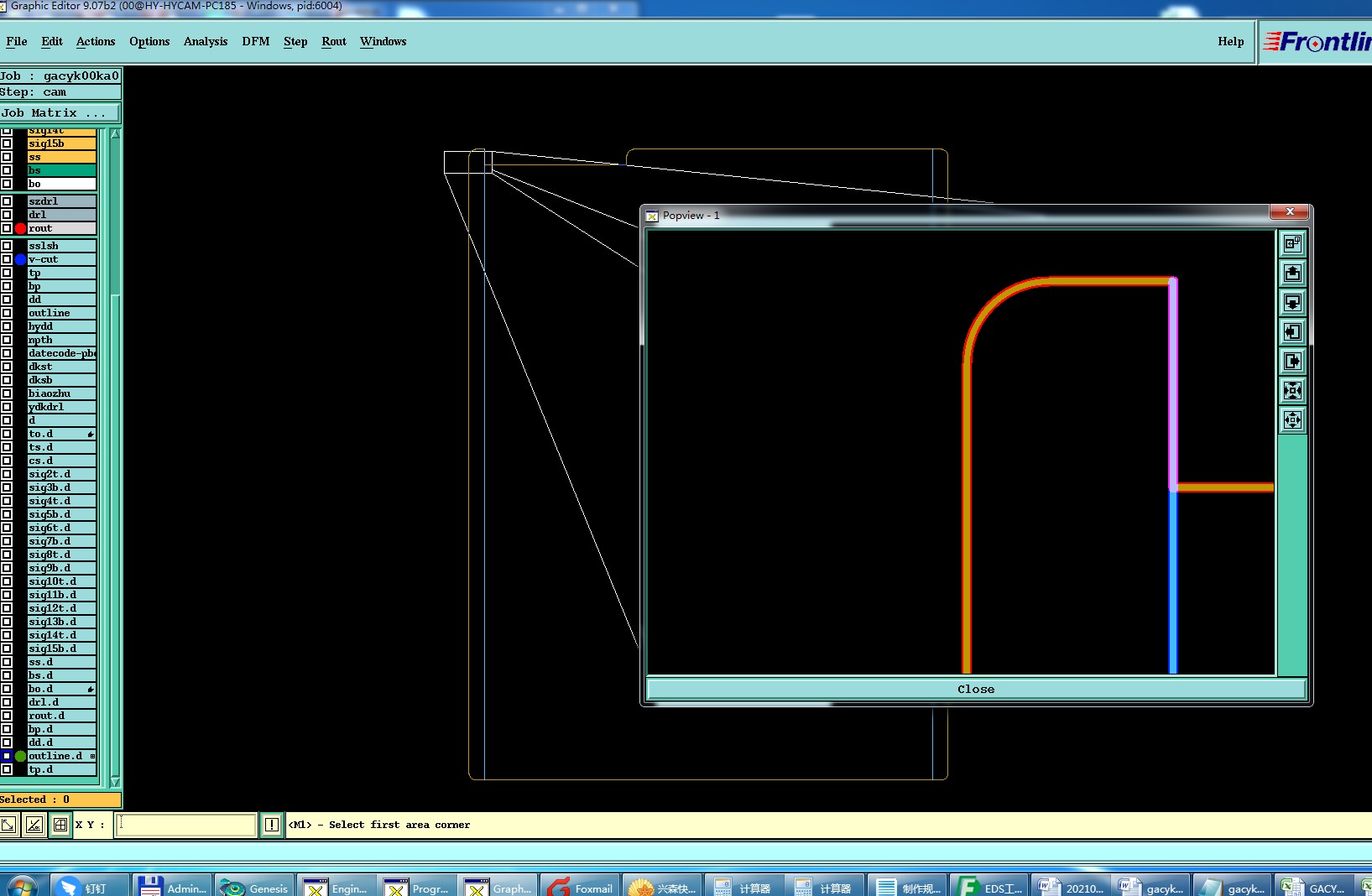Open the Engin... taskbar window

[336, 887]
